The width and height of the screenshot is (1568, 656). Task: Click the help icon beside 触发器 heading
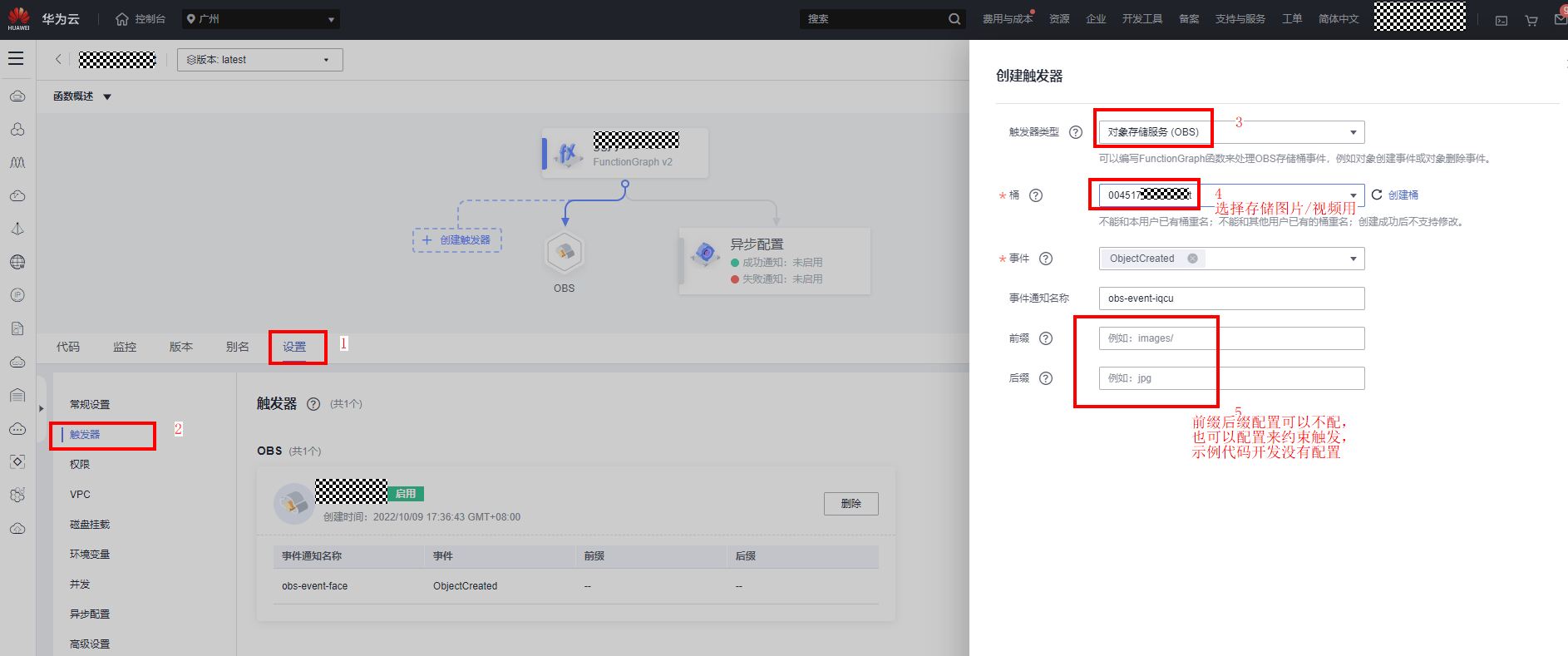click(x=313, y=404)
